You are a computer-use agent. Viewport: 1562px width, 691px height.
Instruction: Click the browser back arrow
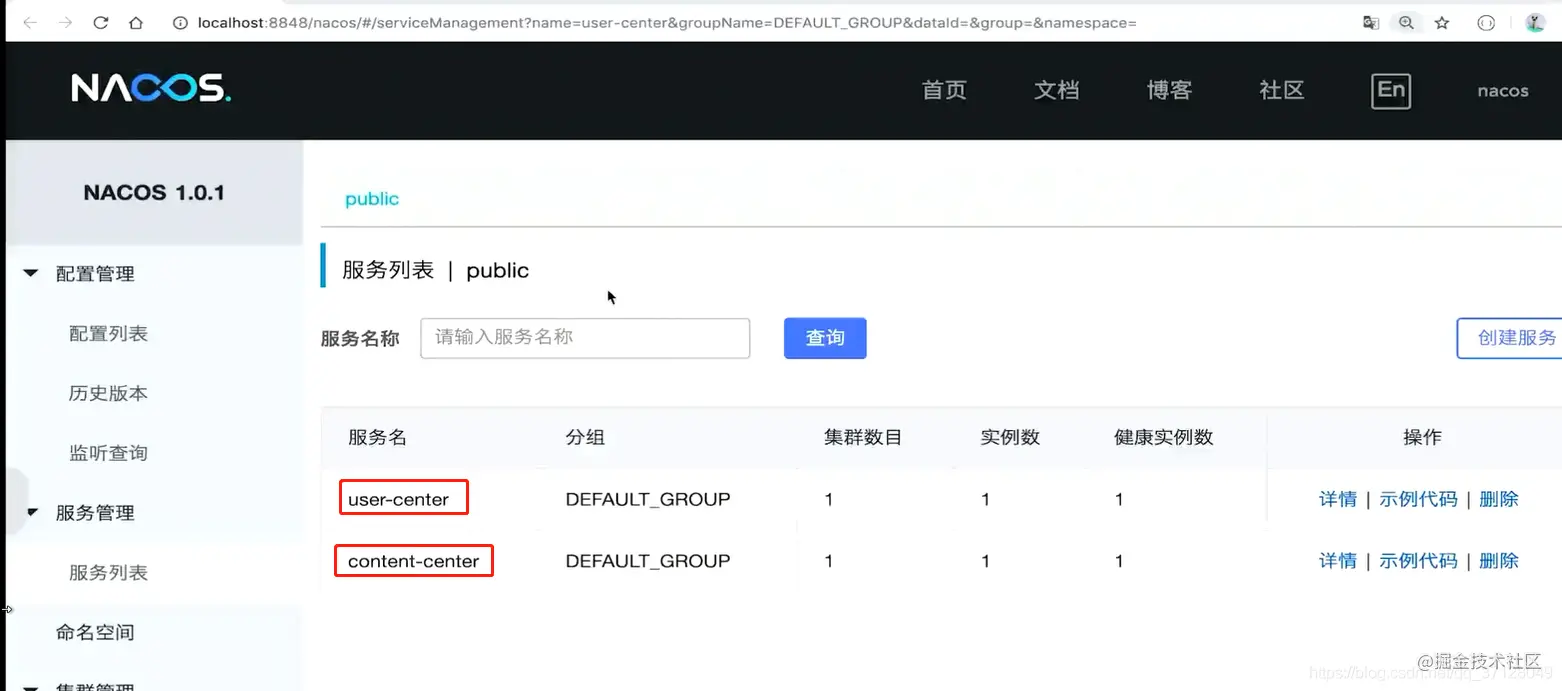pyautogui.click(x=30, y=23)
